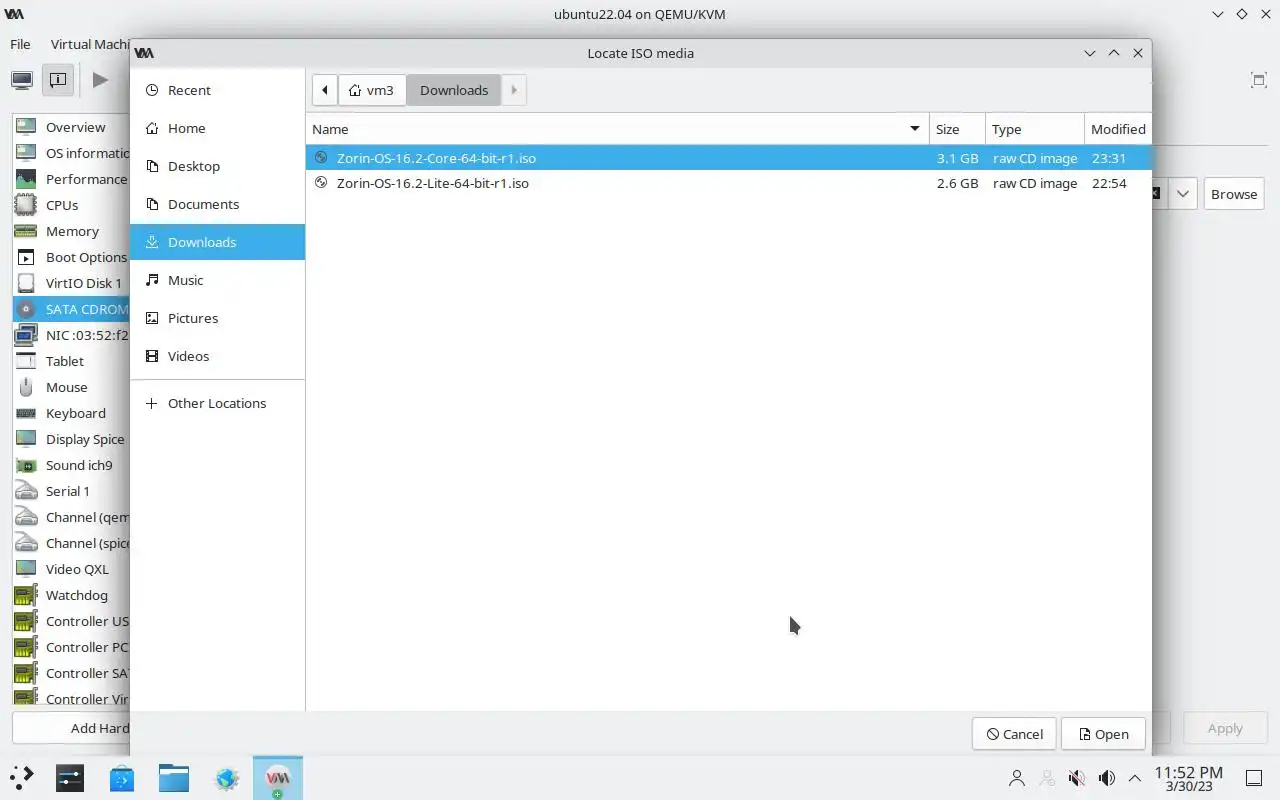This screenshot has width=1280, height=800.
Task: Select Desktop in the sidebar
Action: (x=217, y=166)
